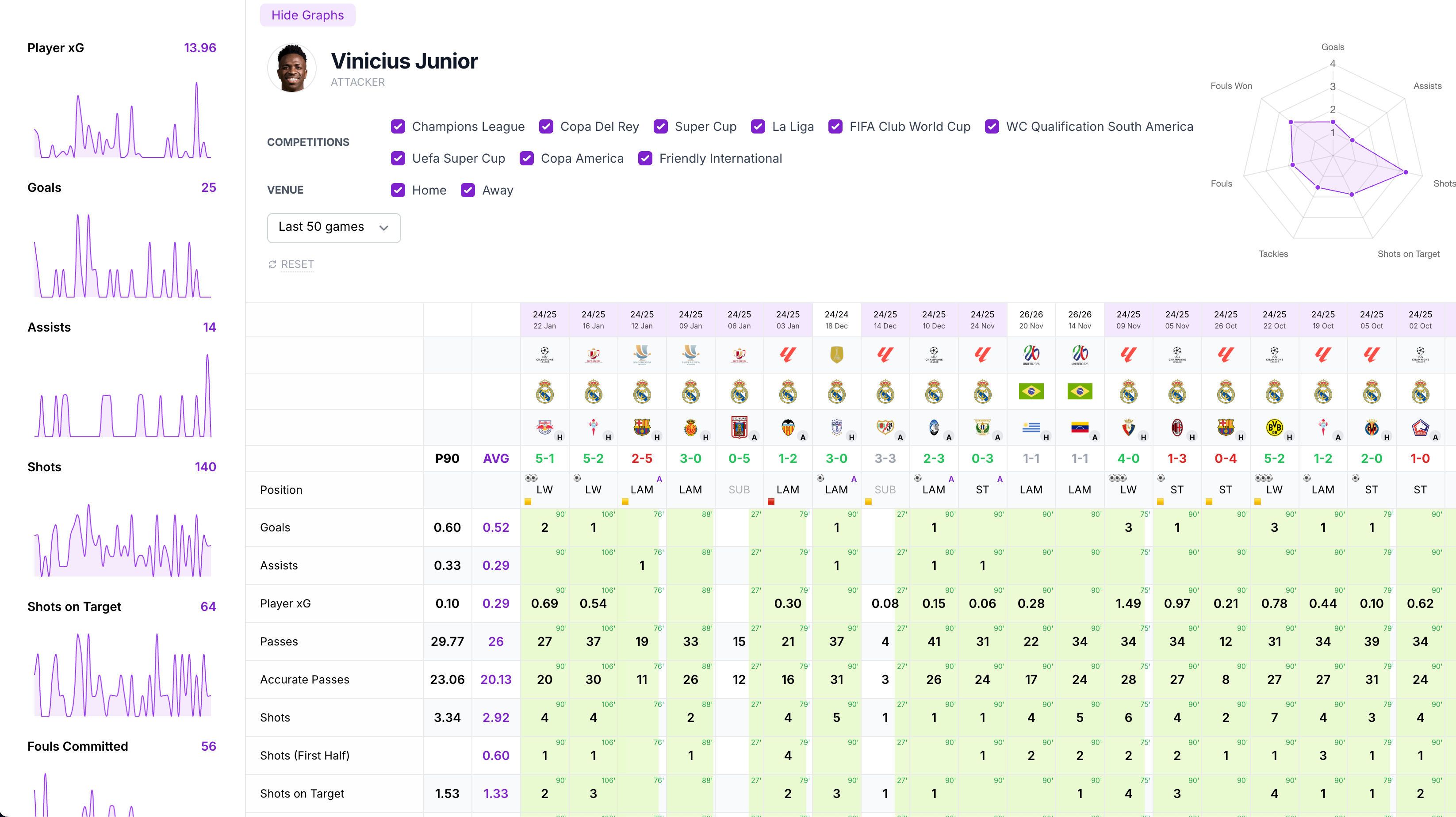Click the 1.49 xG value for 09 Nov
This screenshot has width=1456, height=817.
1128,603
